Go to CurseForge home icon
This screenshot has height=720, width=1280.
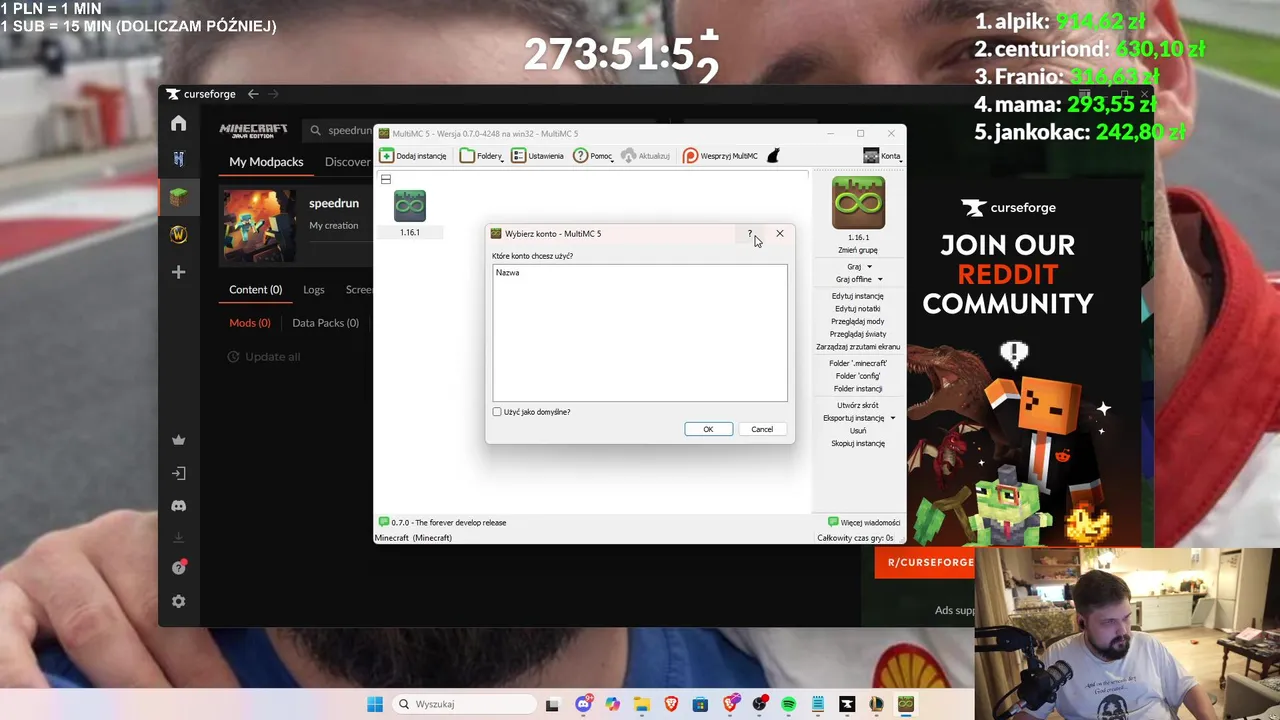[179, 123]
